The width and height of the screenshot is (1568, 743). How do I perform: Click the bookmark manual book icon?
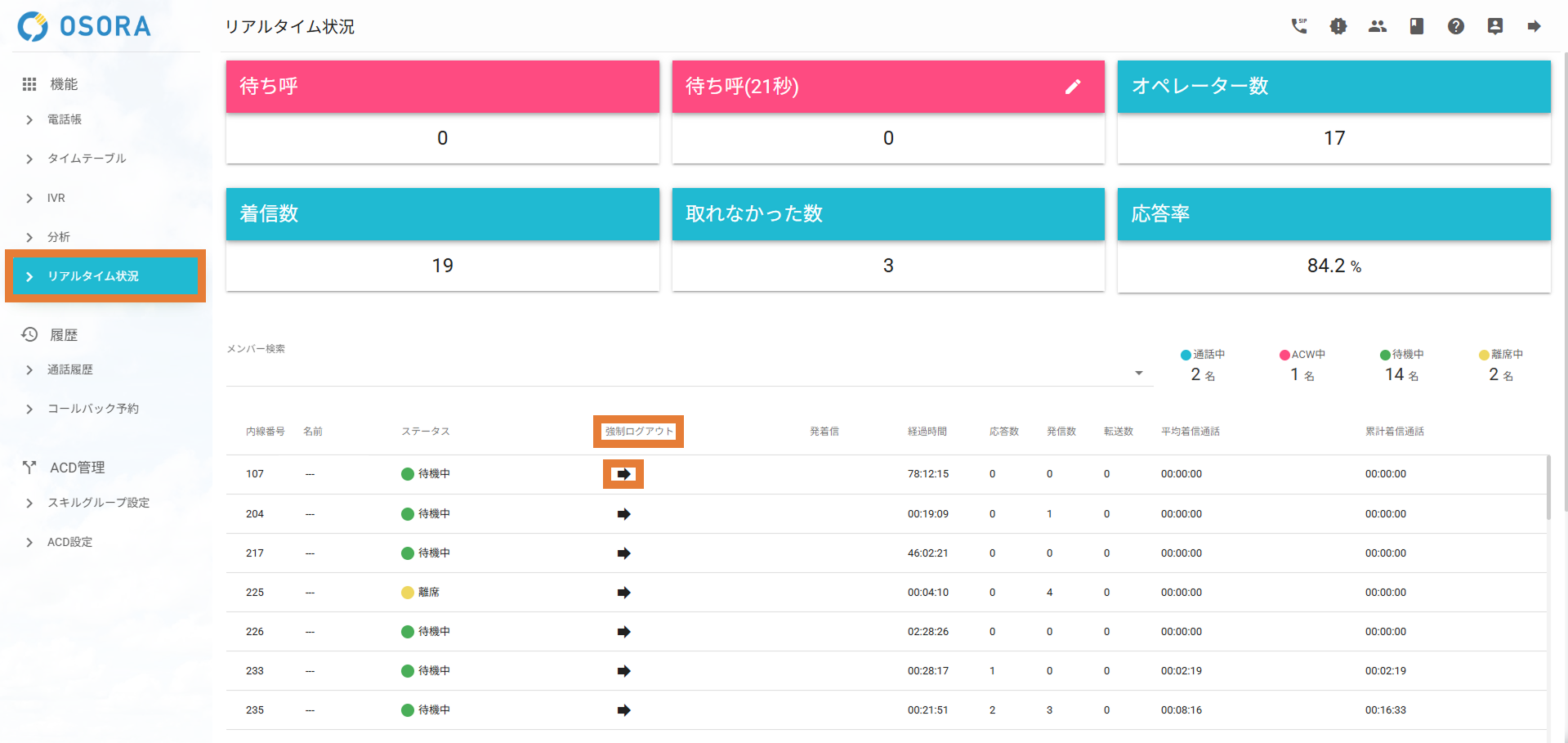click(x=1416, y=26)
